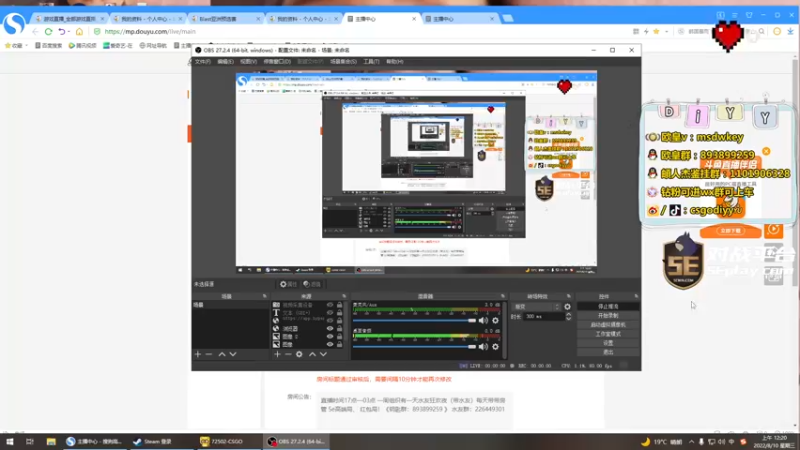
Task: Move the selected source up
Action: [312, 354]
